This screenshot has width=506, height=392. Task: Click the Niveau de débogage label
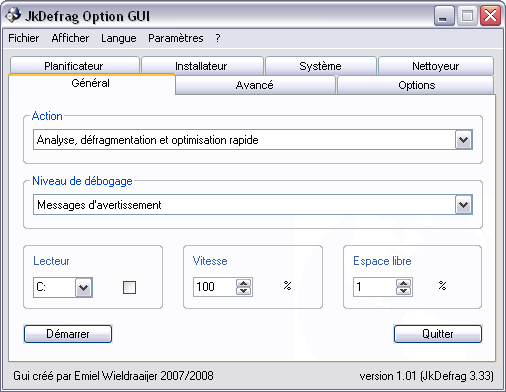pos(82,181)
